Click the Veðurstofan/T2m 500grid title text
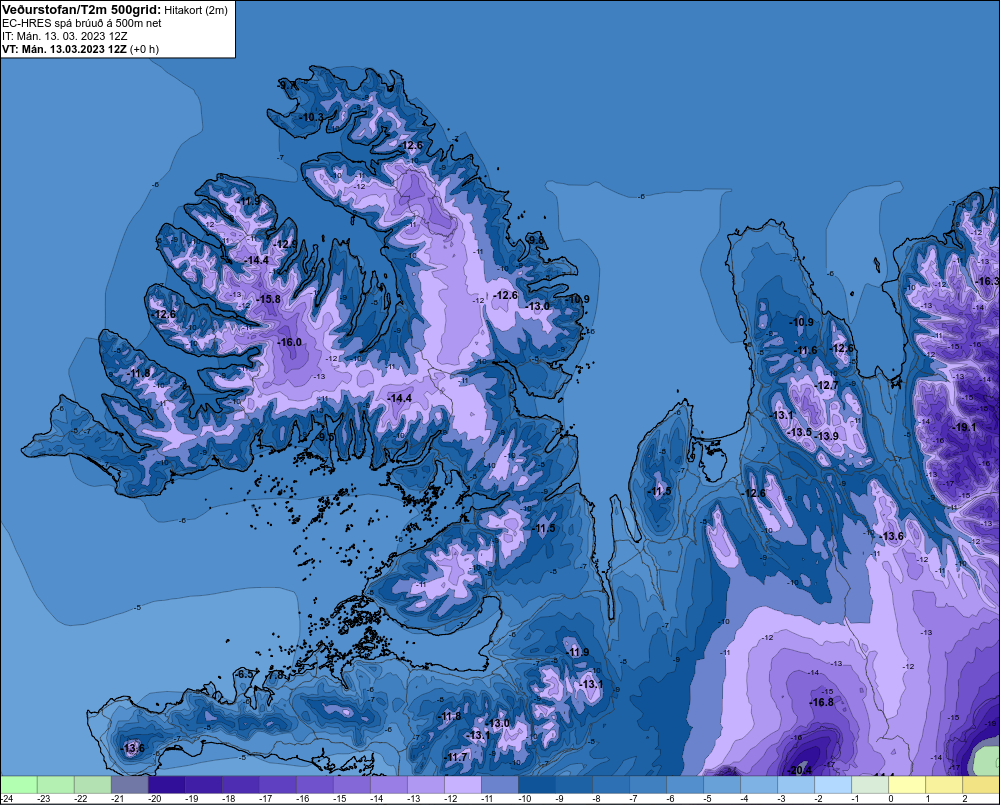The height and width of the screenshot is (805, 1000). (x=82, y=10)
